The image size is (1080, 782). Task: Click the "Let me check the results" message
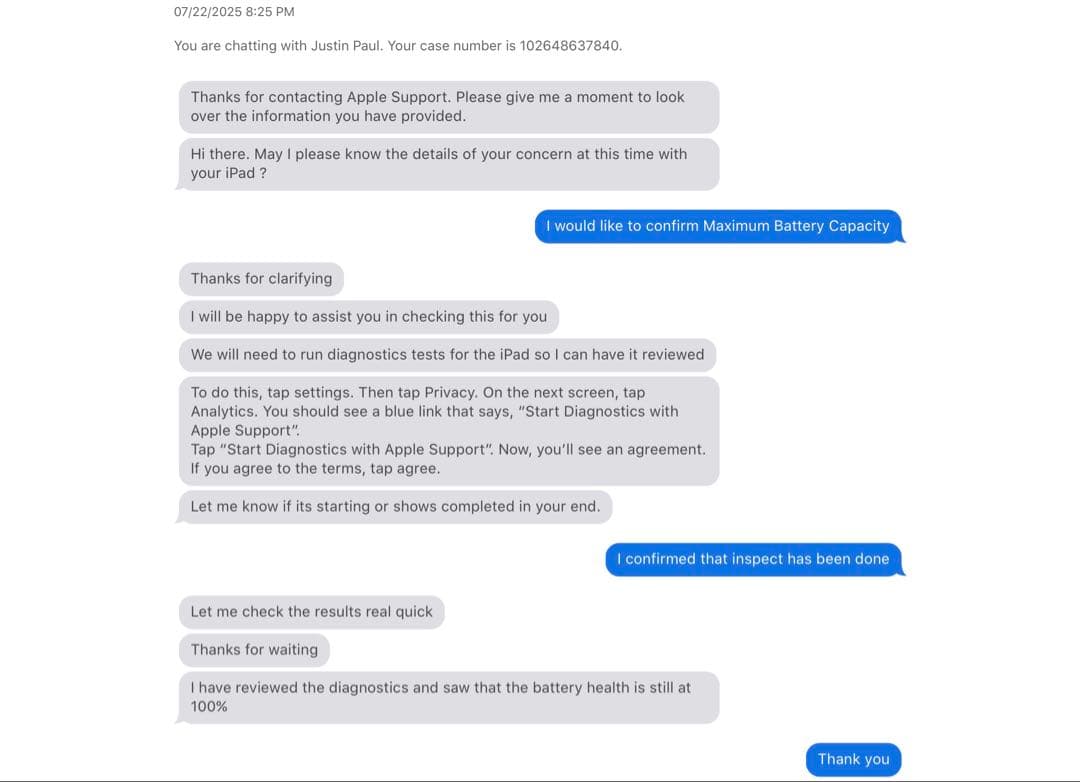pos(311,612)
